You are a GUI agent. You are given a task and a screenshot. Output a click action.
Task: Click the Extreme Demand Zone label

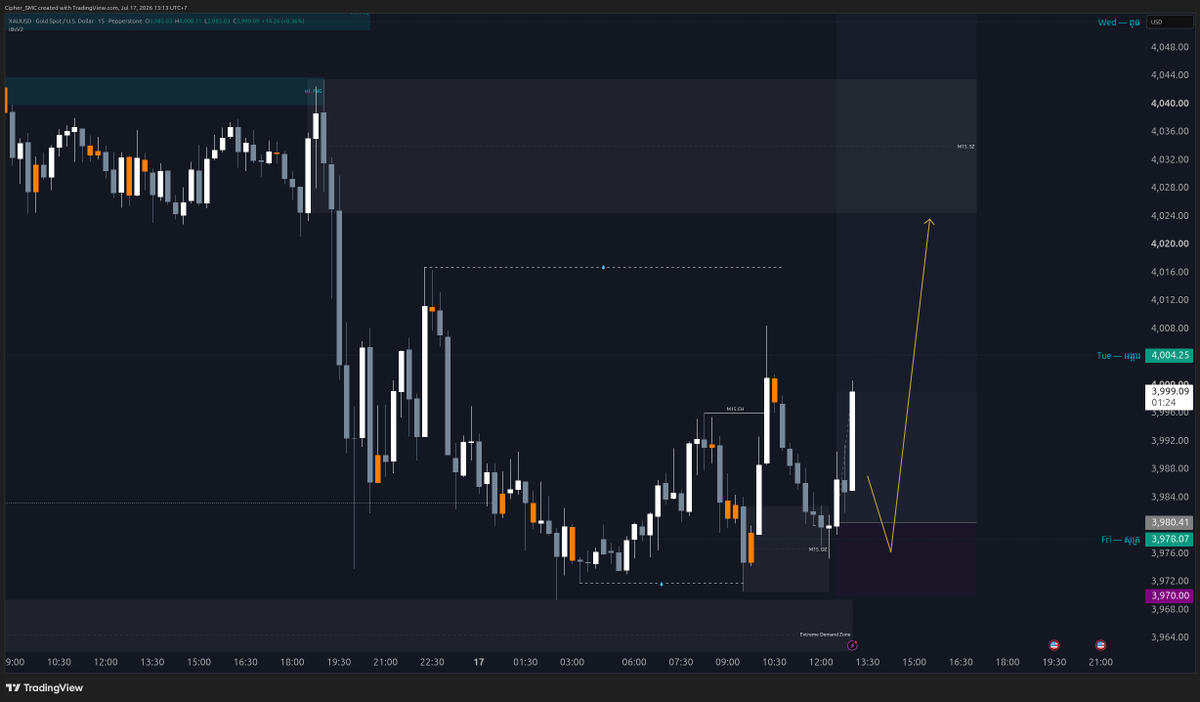(x=825, y=634)
